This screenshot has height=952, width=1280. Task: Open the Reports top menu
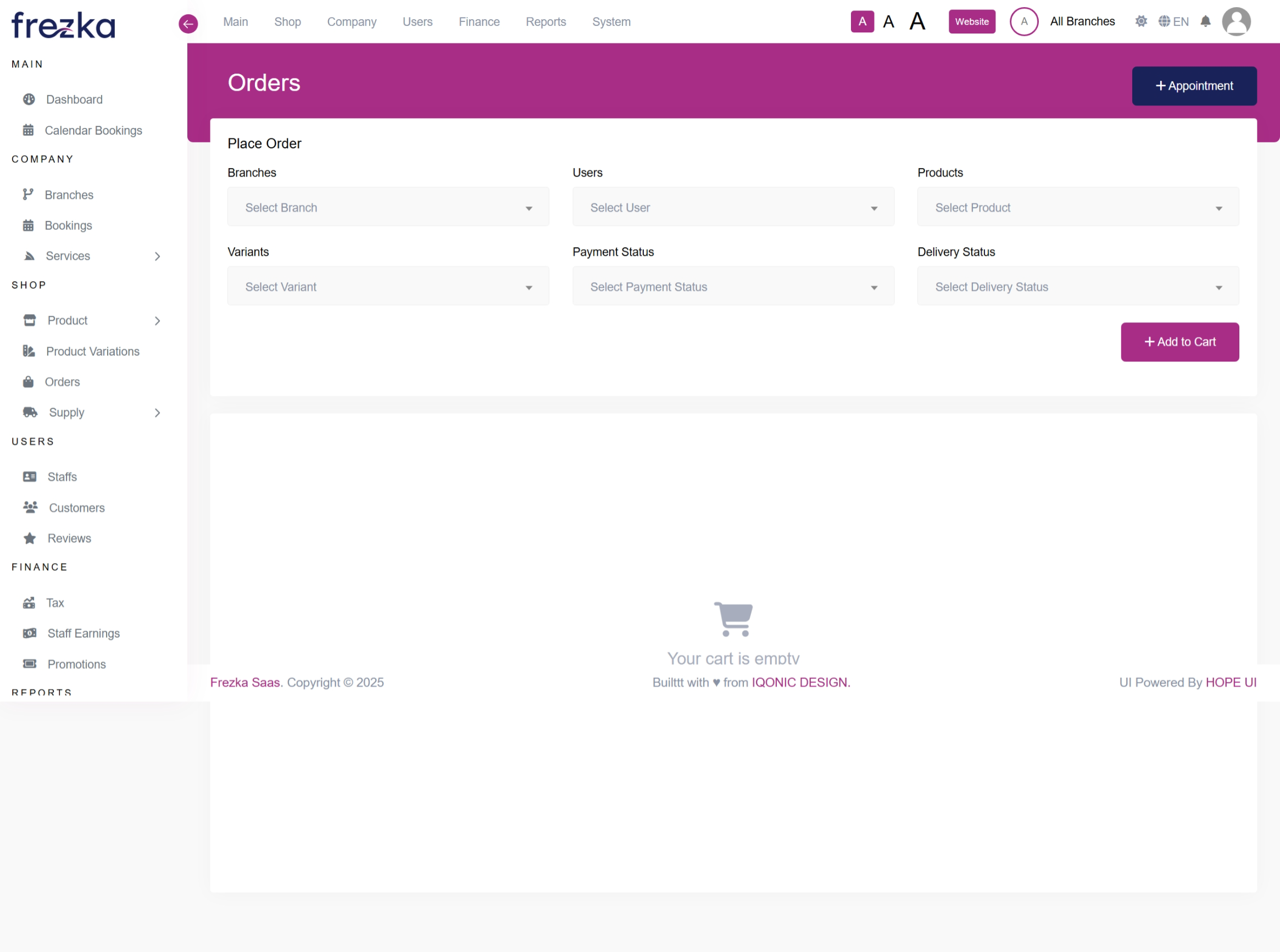pyautogui.click(x=545, y=21)
